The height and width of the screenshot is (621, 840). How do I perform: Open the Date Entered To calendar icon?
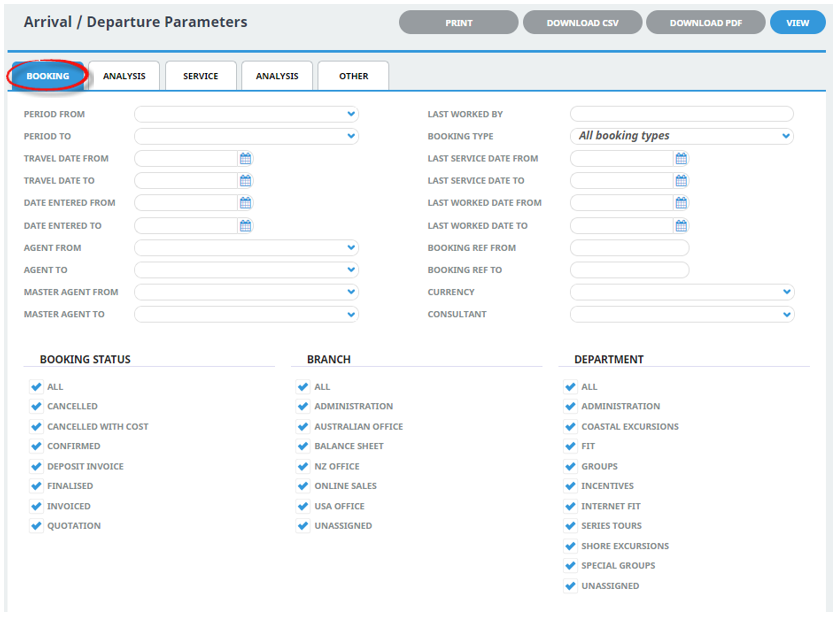(x=245, y=226)
